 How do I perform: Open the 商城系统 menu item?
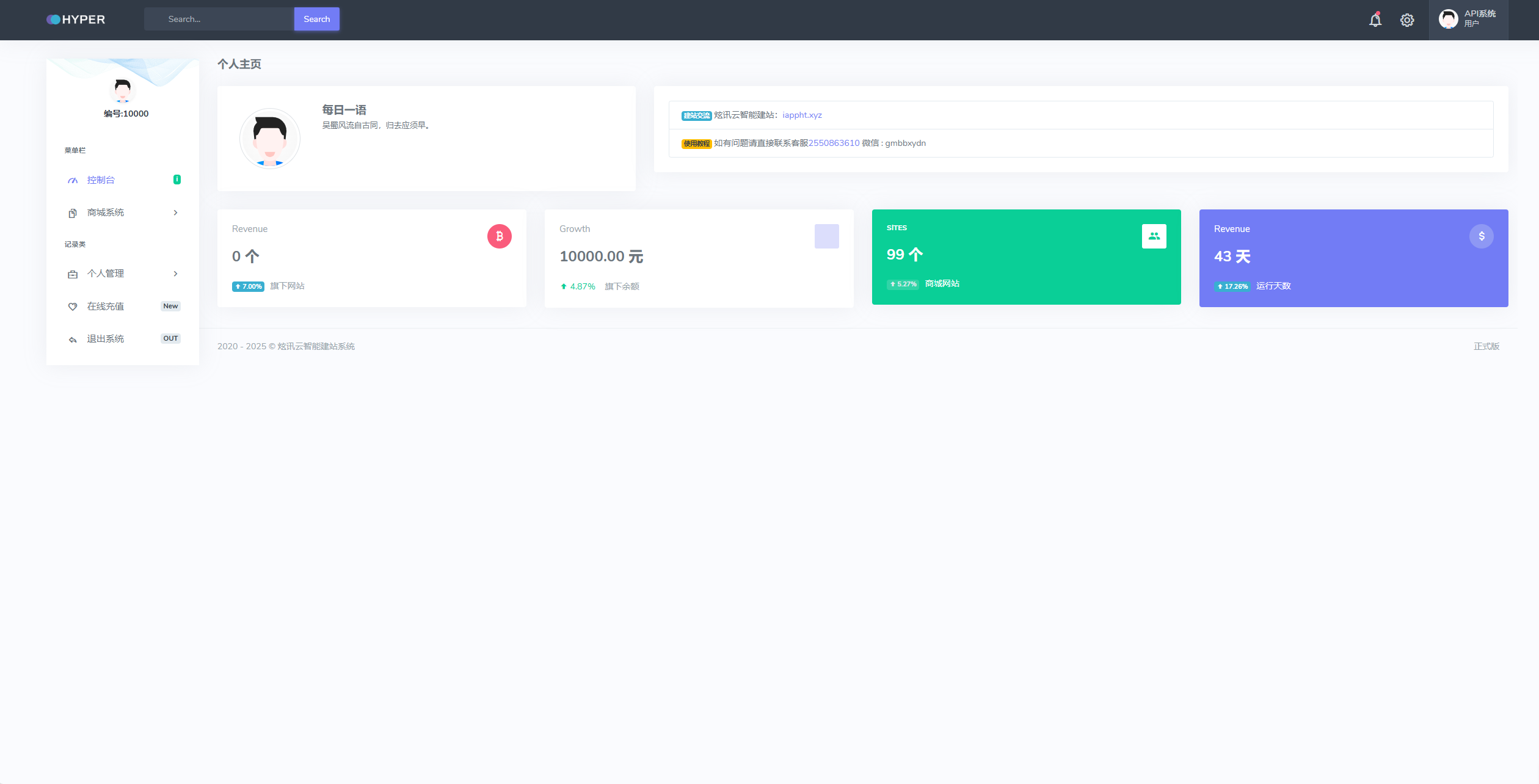click(x=123, y=212)
